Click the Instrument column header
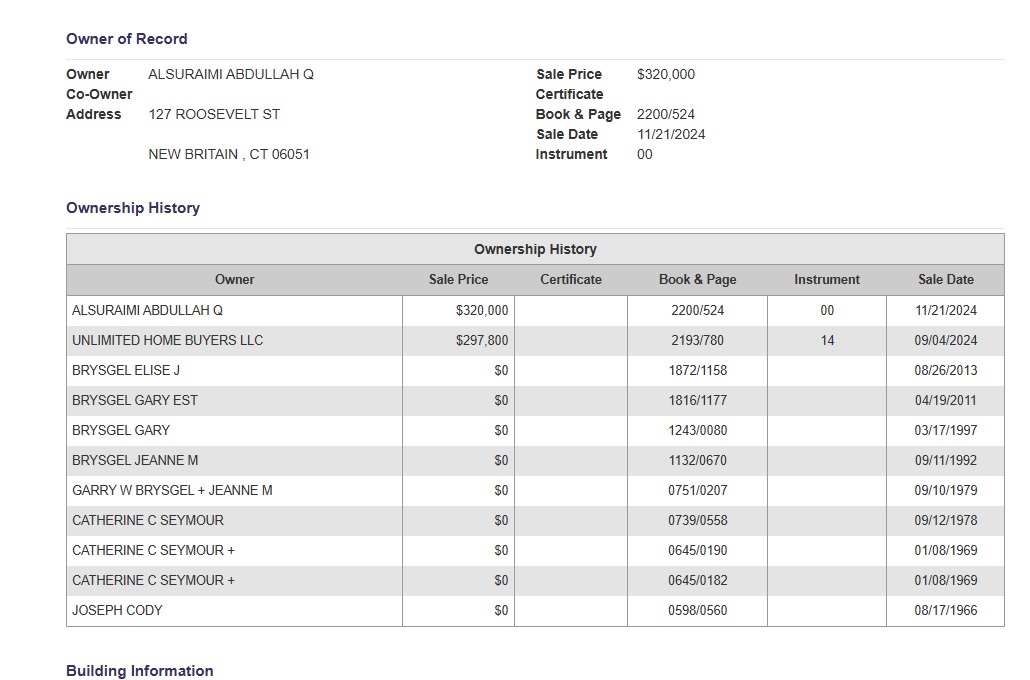This screenshot has height=680, width=1030. click(x=826, y=280)
